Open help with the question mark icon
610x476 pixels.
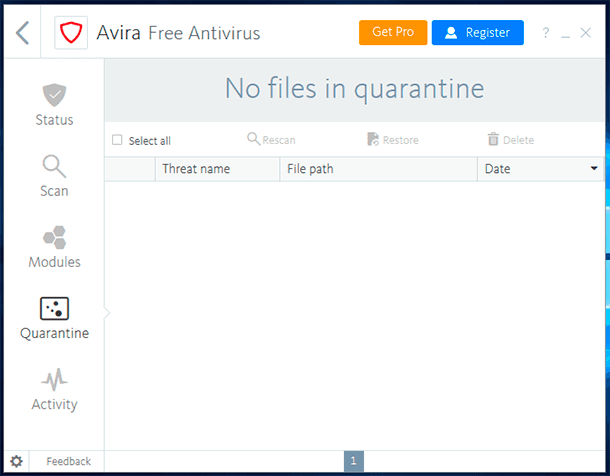coord(546,33)
